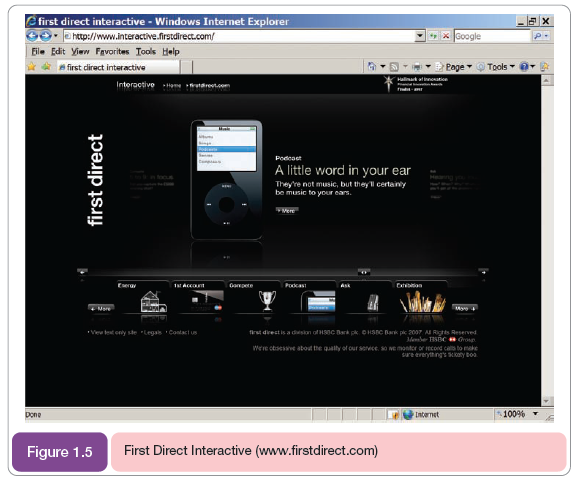
Task: Click the Add to Favorites icon
Action: [46, 67]
